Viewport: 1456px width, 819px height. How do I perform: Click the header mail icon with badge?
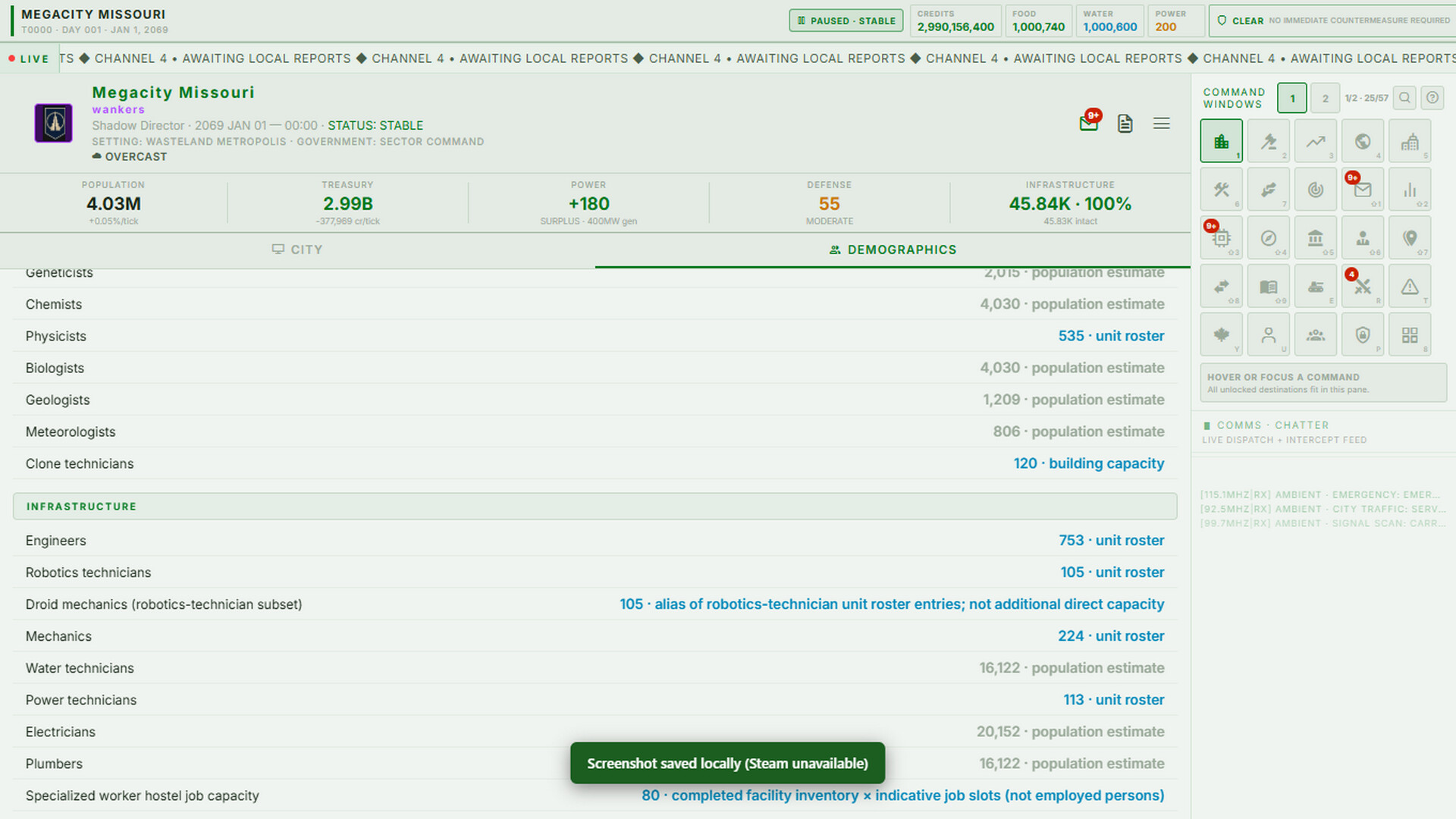tap(1089, 123)
